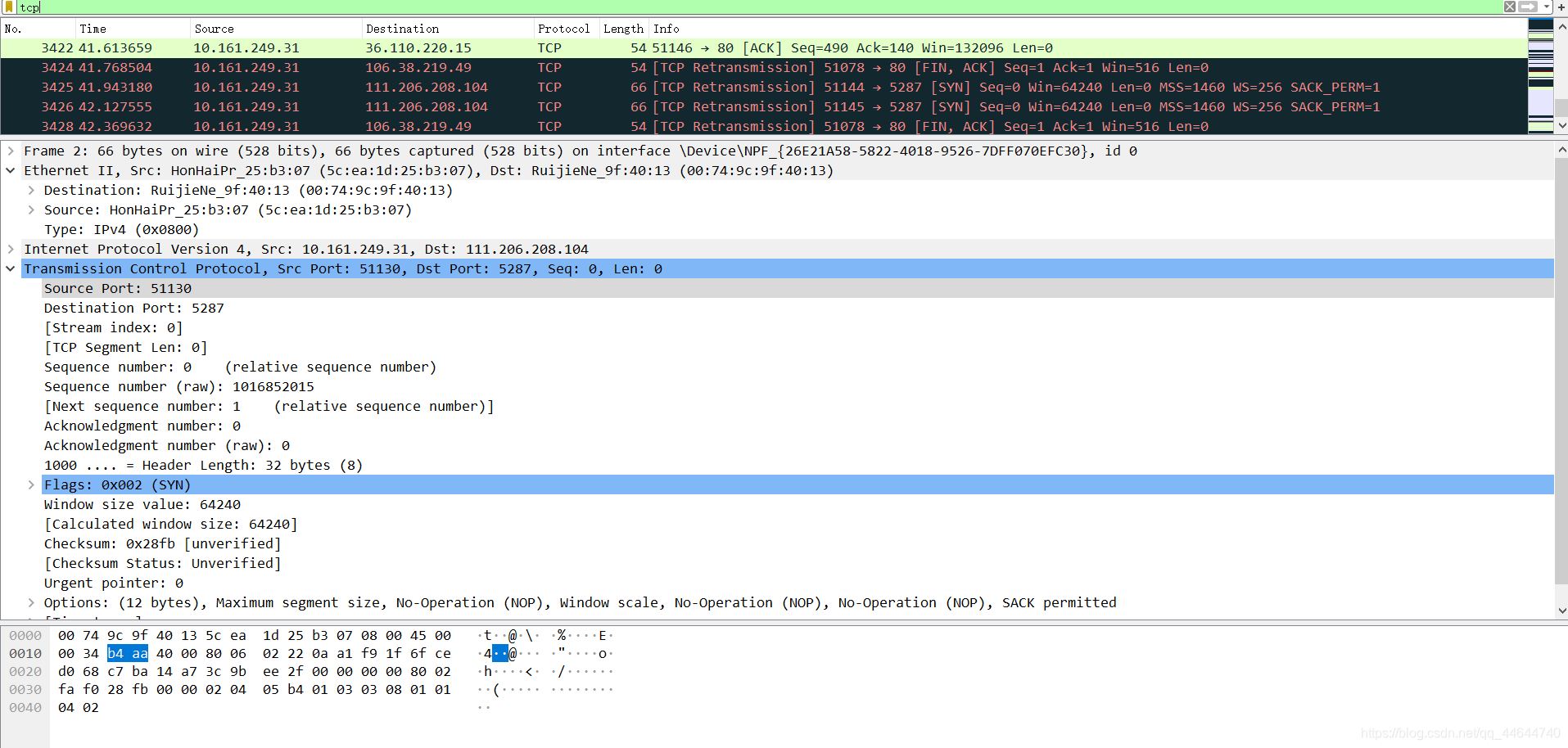Sort packets by the No. column header

pyautogui.click(x=36, y=29)
